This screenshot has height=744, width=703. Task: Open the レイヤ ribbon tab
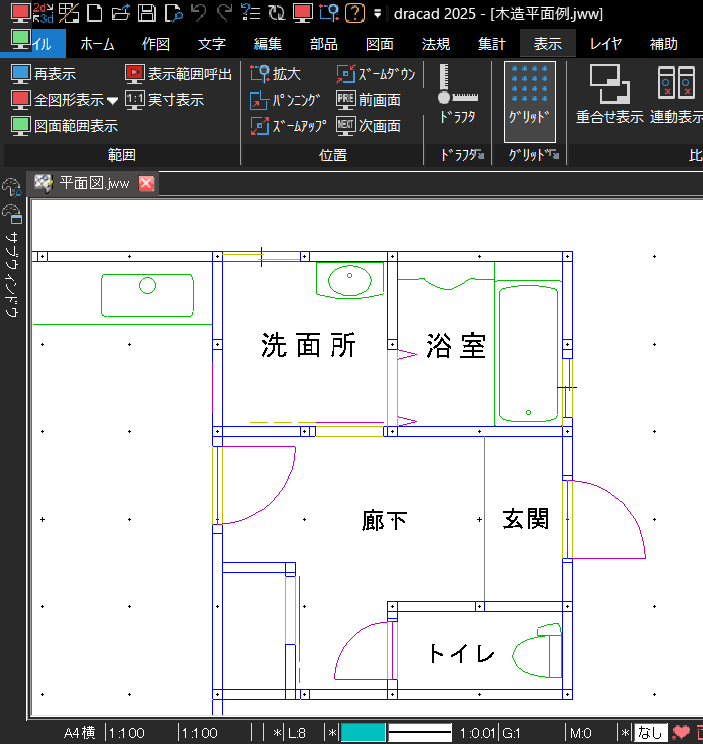[605, 44]
